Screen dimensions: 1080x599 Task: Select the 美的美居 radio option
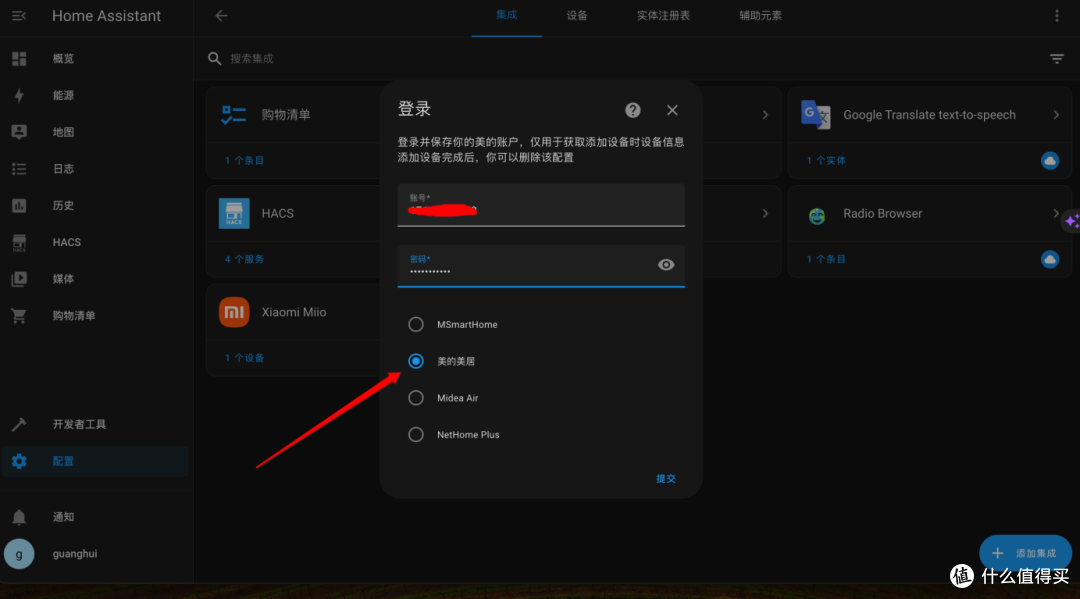point(415,361)
